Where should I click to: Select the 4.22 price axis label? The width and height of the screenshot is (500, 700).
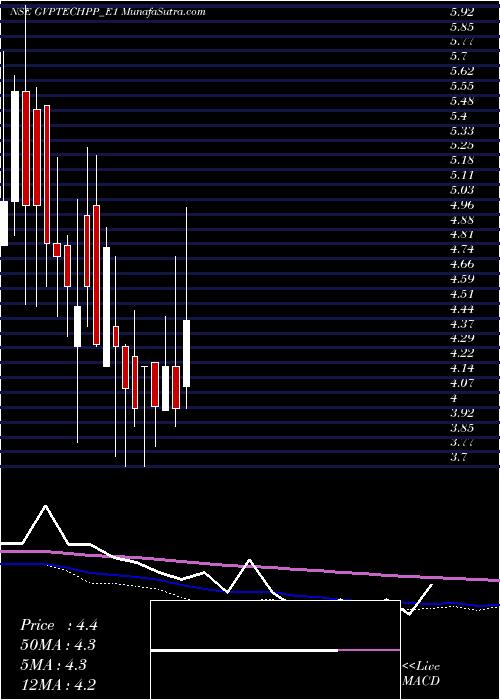click(462, 353)
